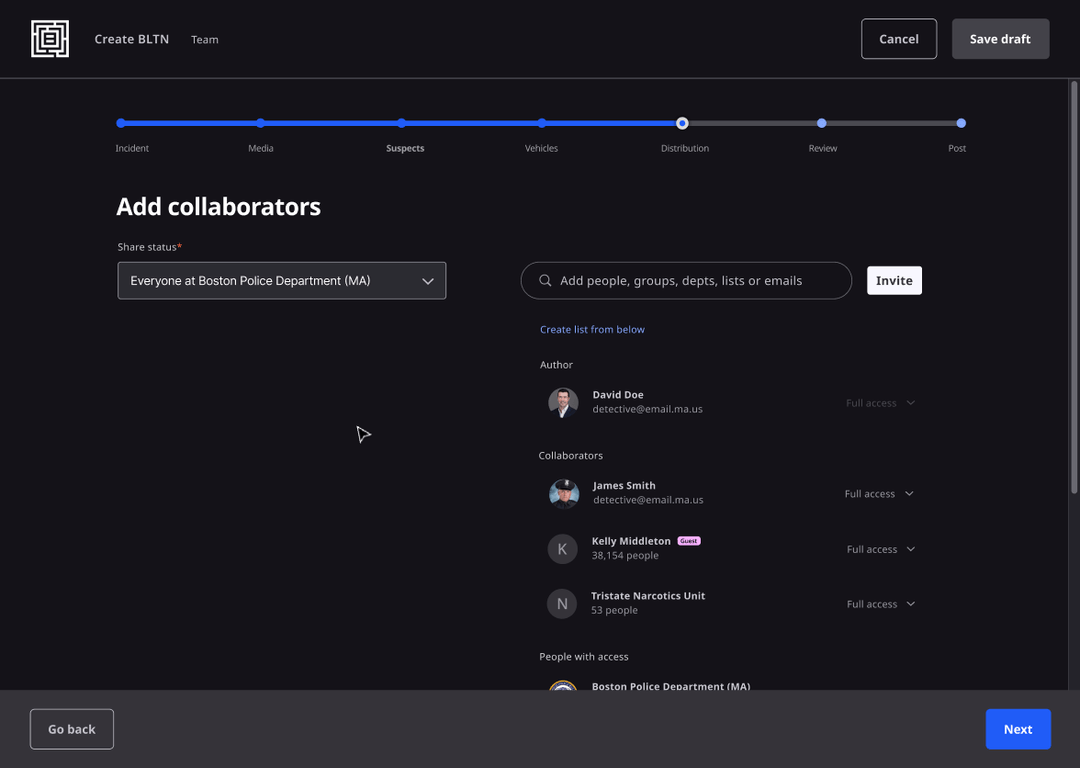Click the Guest badge beside Kelly Middleton
This screenshot has height=768, width=1080.
click(x=688, y=540)
